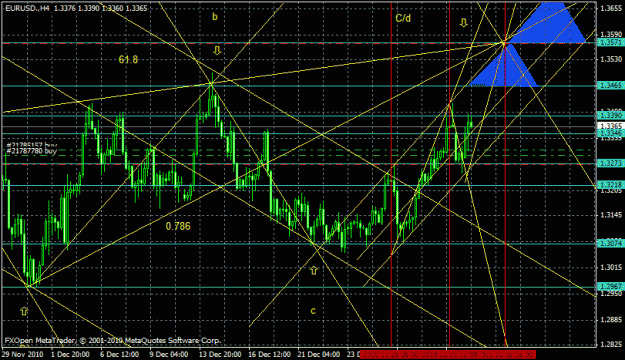Click the cyan 1.3390 price level tag
This screenshot has width=625, height=360.
[610, 115]
